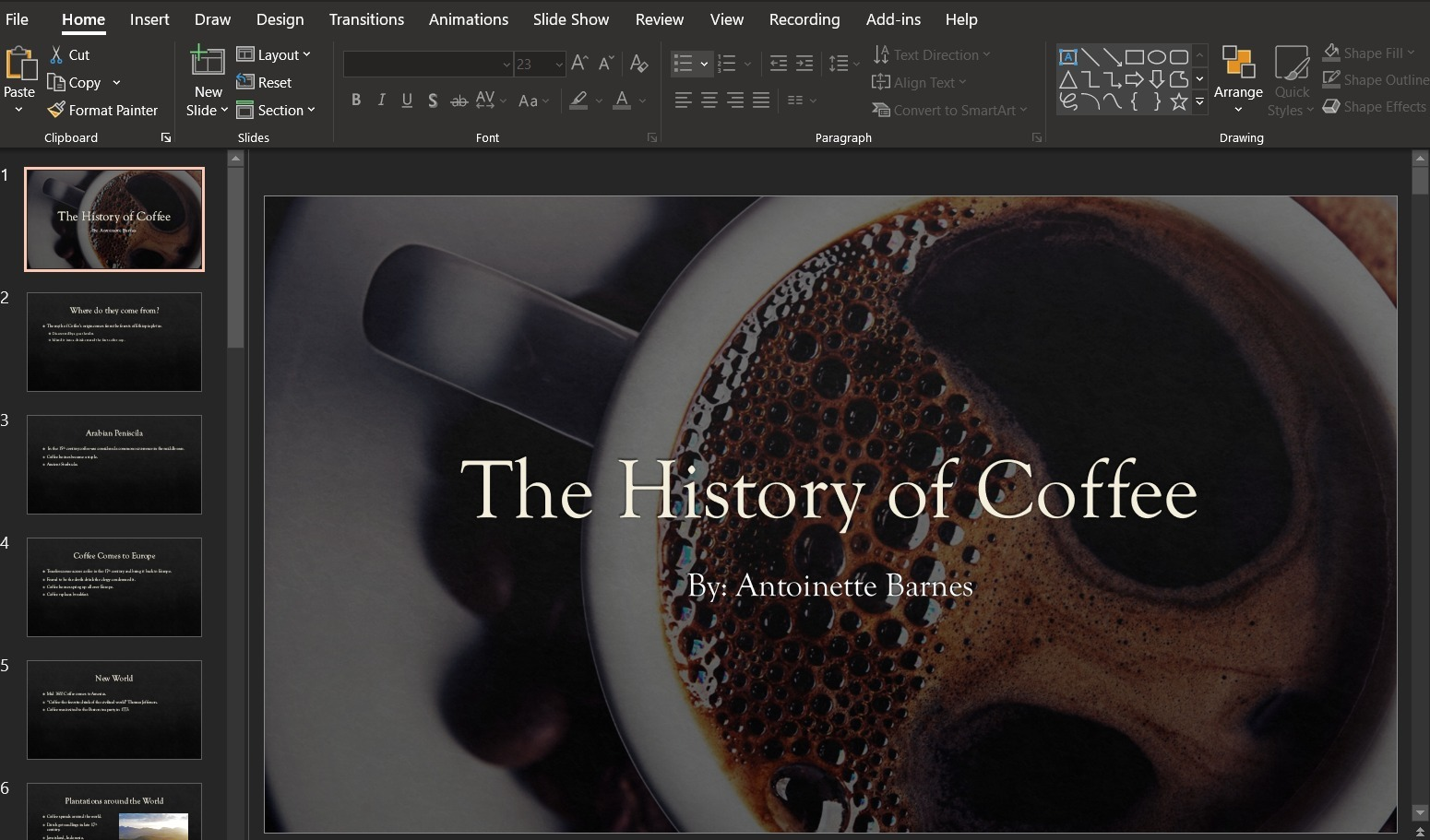Screen dimensions: 1430x840
Task: Open the Section dropdown menu
Action: point(276,110)
